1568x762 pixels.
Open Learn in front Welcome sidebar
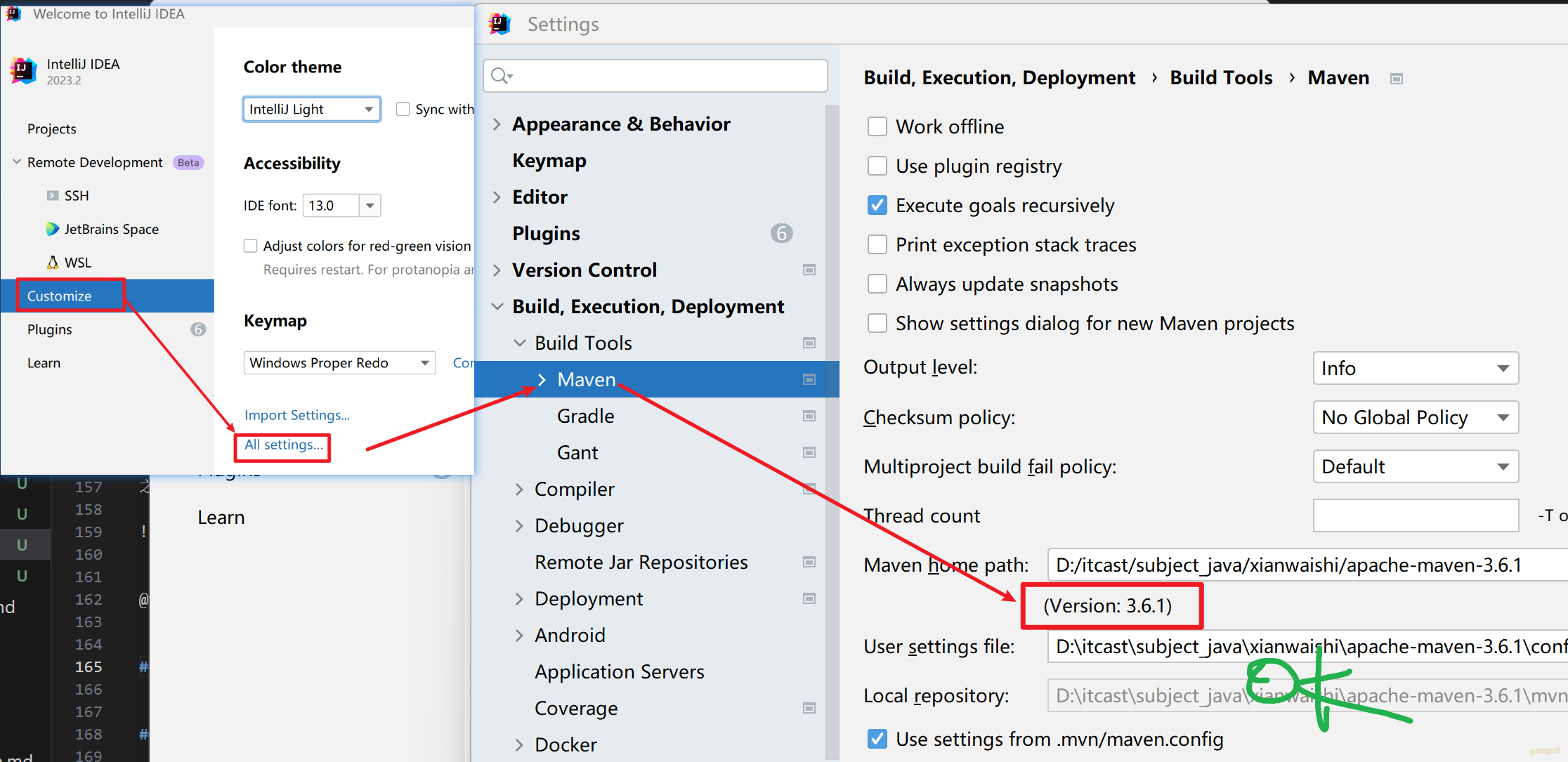[x=44, y=363]
